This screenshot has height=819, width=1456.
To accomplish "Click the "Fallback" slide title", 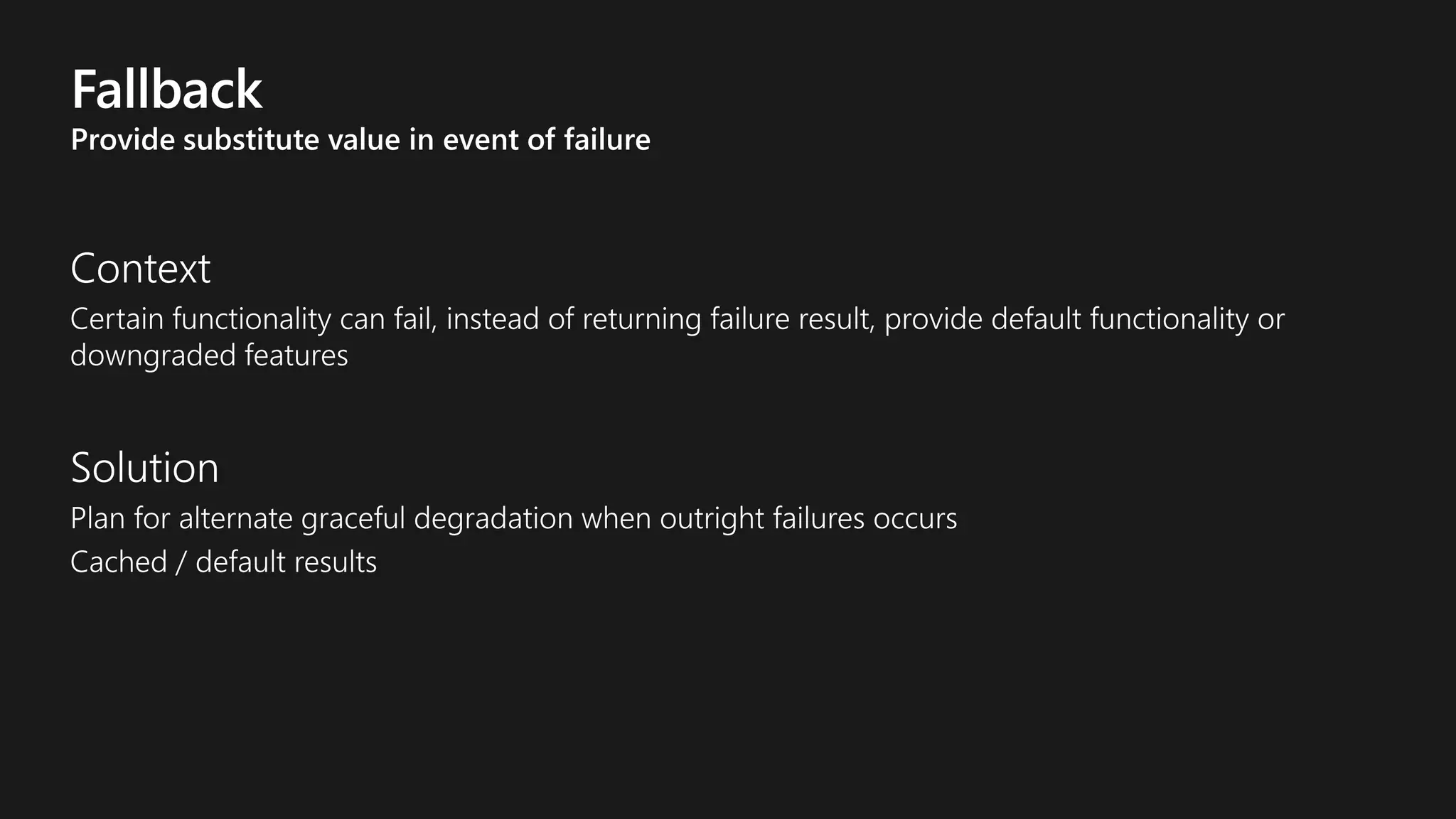I will coord(167,90).
